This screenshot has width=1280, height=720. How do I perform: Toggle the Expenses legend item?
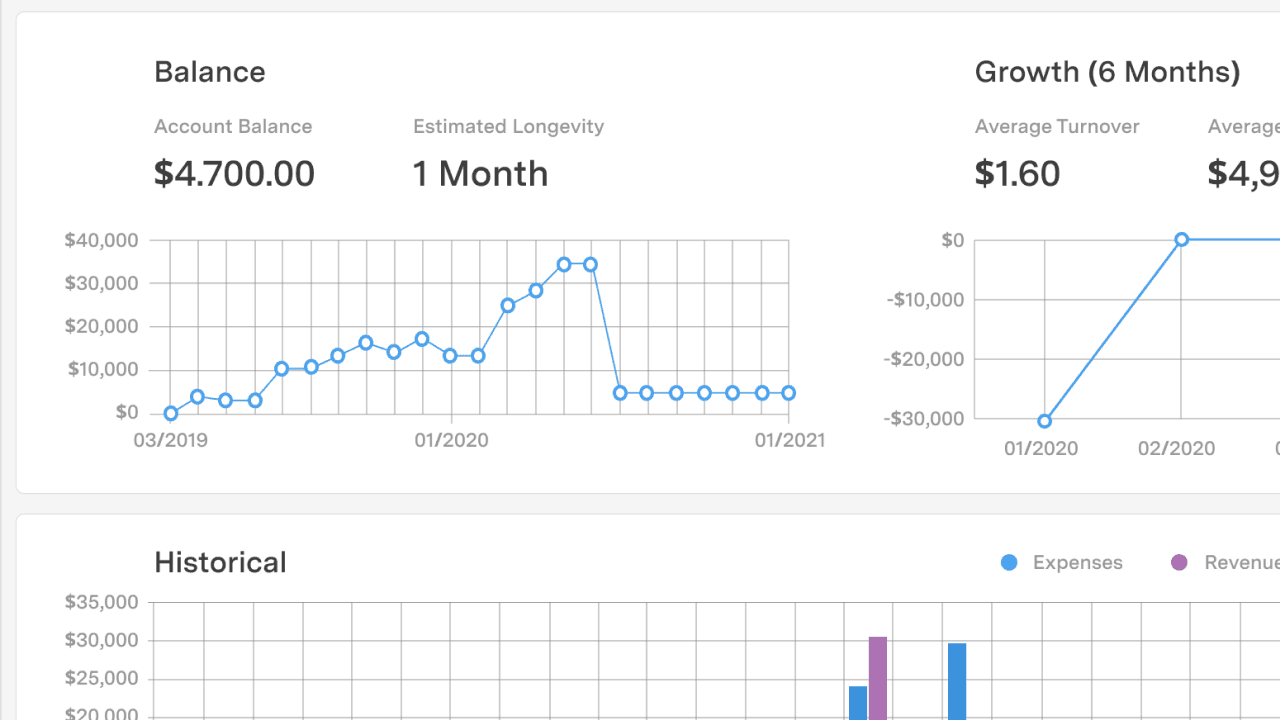1062,563
